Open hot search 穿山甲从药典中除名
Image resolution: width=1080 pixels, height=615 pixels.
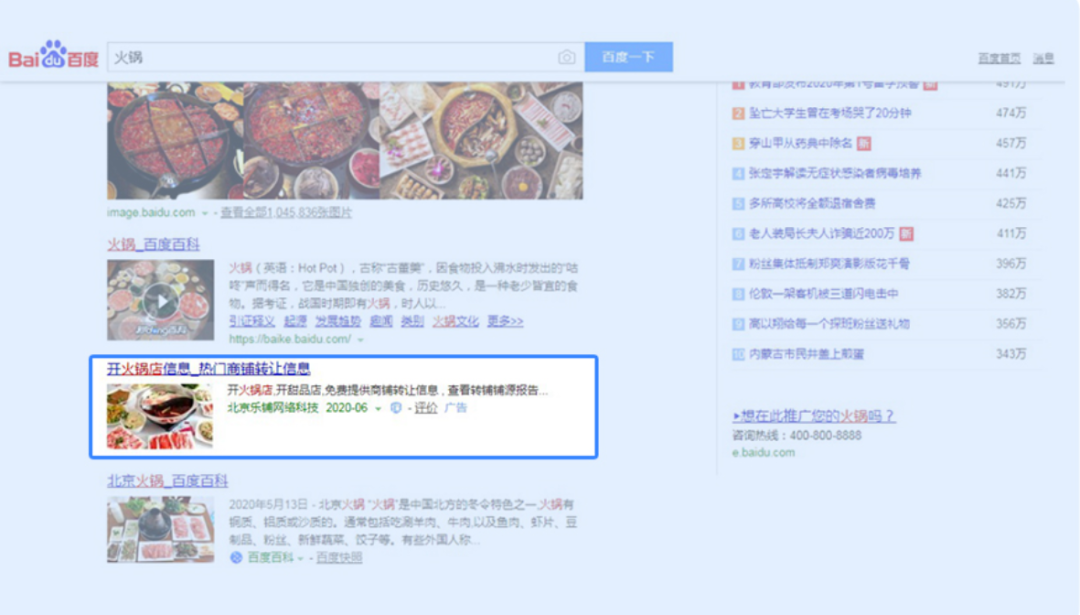tap(800, 143)
